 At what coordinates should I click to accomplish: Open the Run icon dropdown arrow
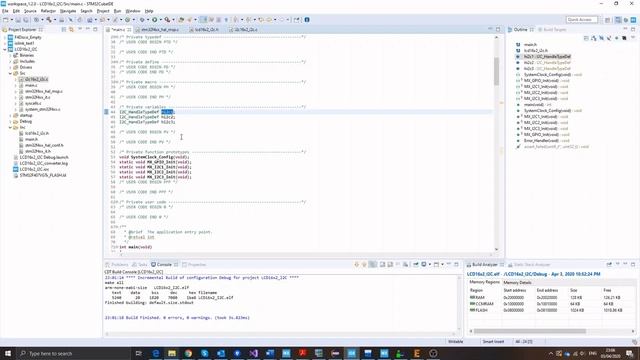160,20
